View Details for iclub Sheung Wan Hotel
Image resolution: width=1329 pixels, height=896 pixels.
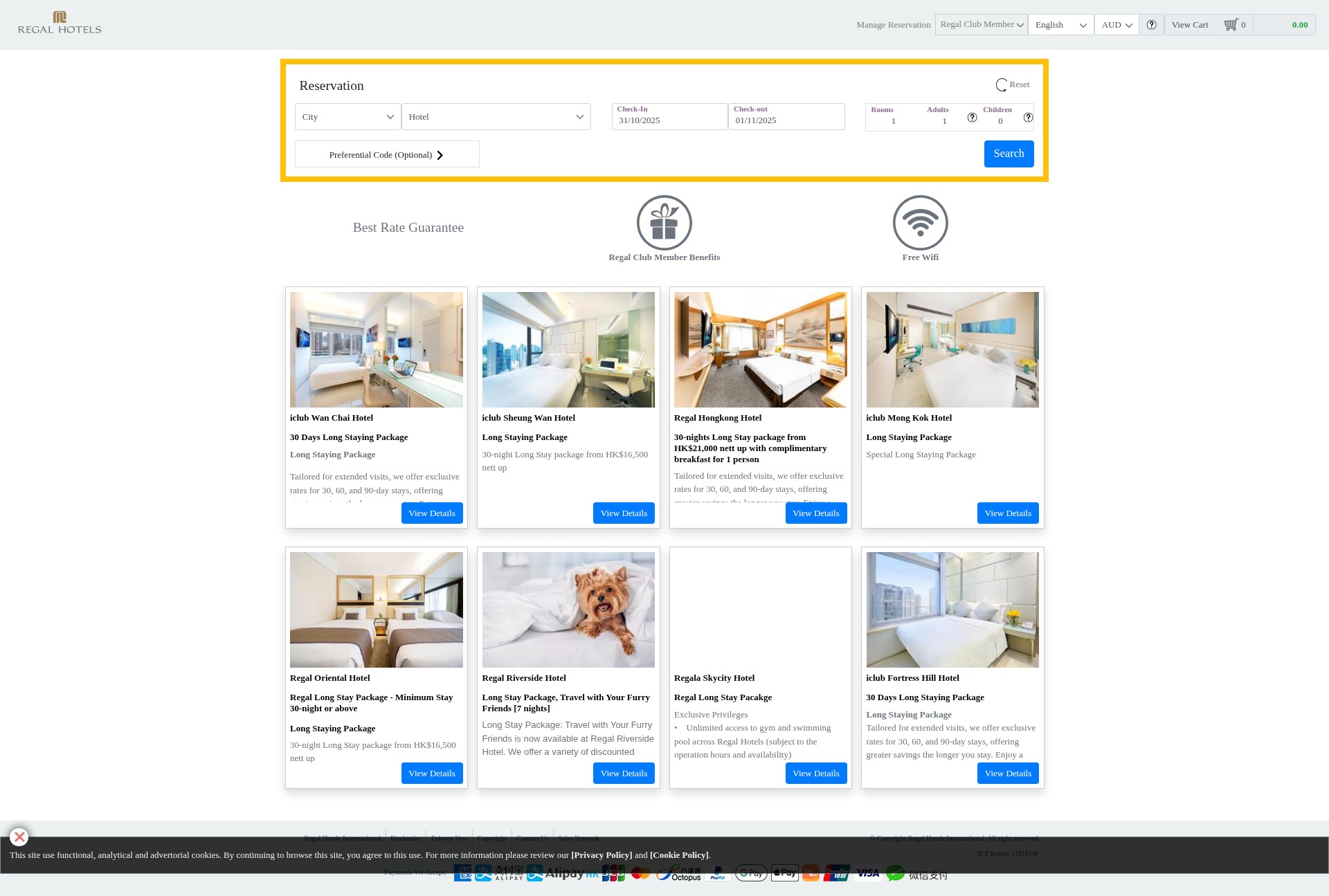click(624, 513)
